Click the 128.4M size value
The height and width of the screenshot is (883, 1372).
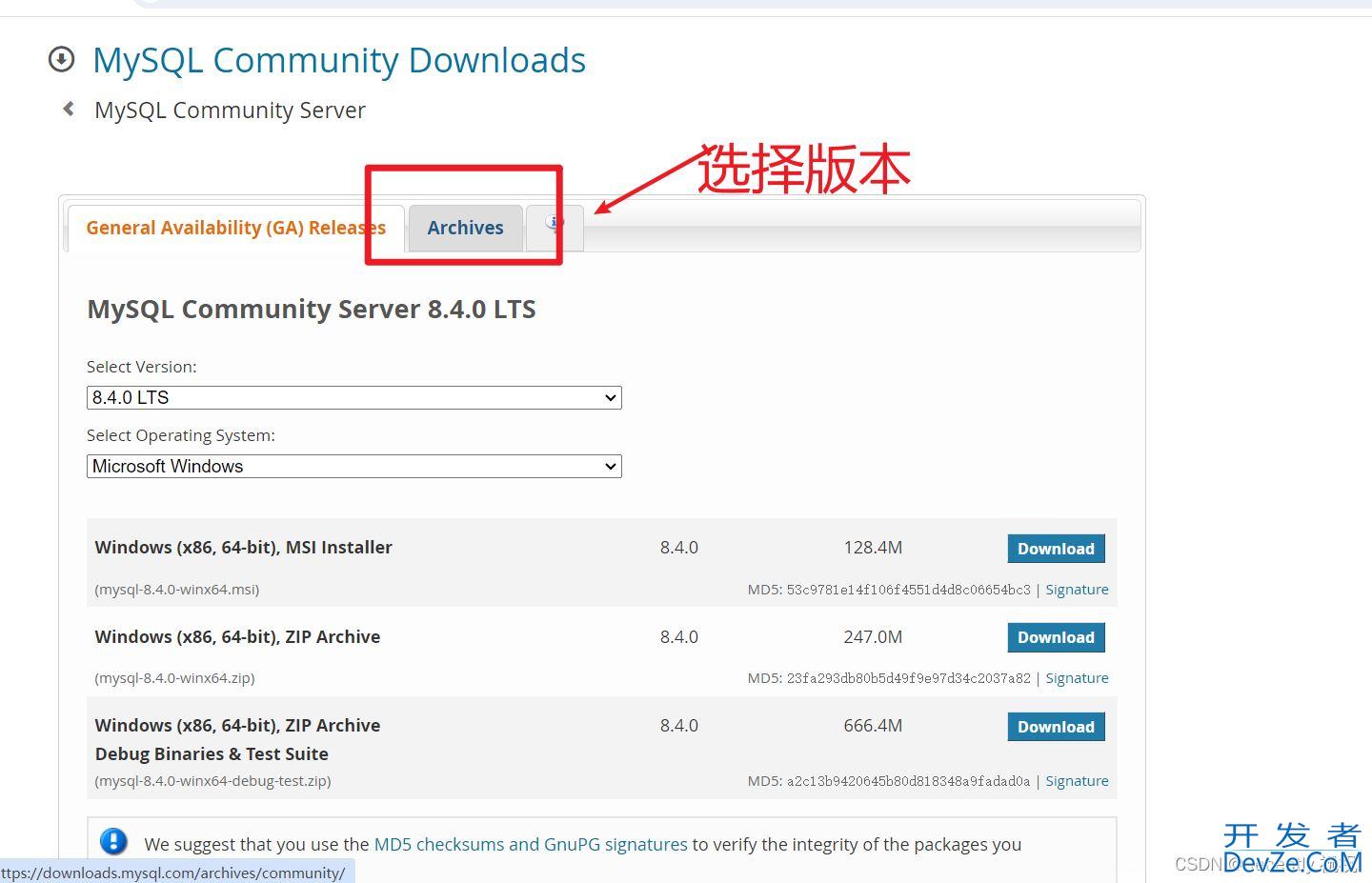tap(873, 548)
